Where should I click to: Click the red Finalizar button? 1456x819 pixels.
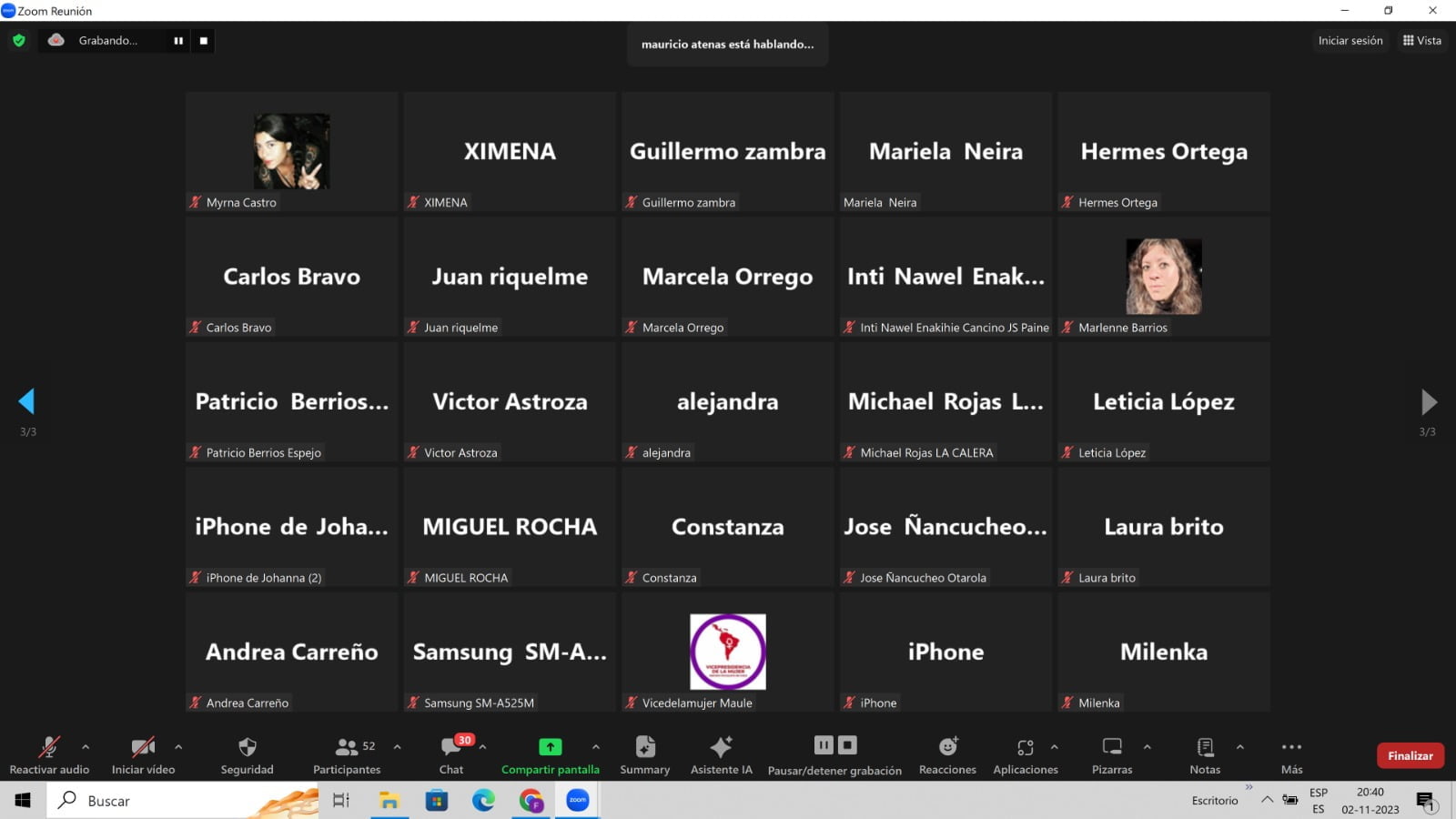(1410, 755)
